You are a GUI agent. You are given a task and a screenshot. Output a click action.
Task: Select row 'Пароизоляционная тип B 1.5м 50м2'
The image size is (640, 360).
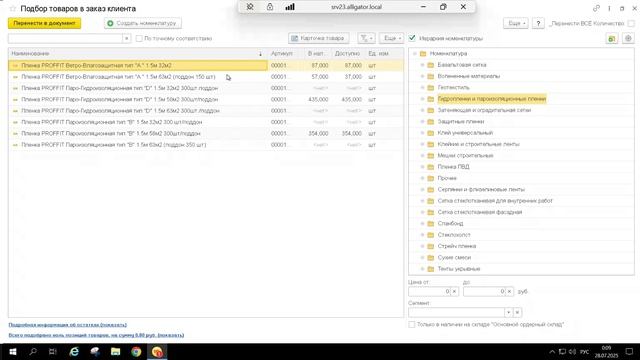tap(206, 133)
